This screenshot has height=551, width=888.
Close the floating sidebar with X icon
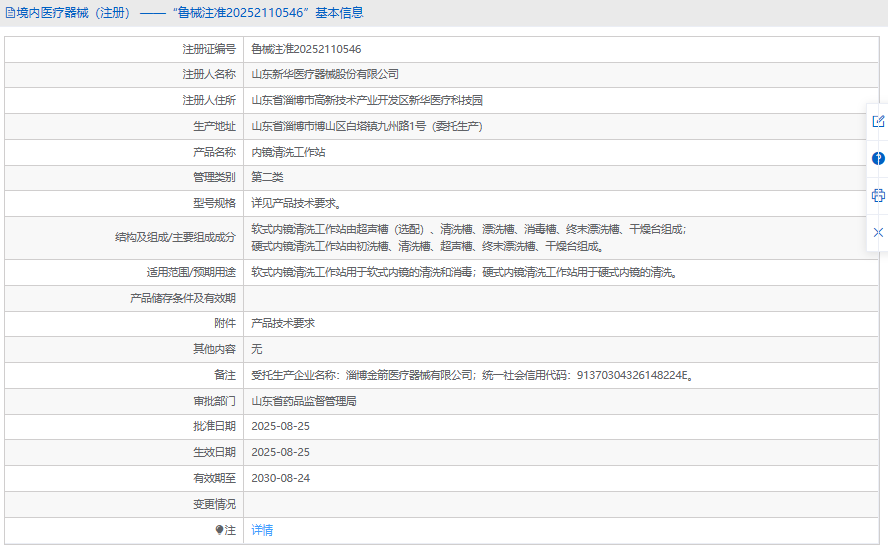878,232
